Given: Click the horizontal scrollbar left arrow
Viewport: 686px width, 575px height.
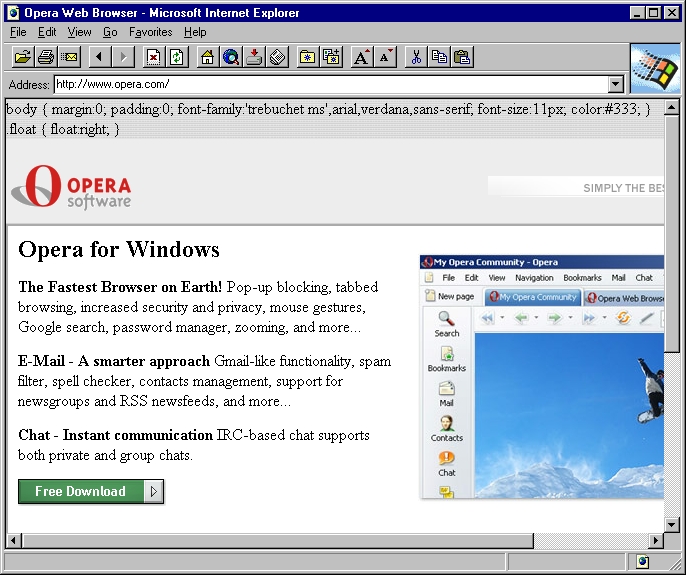Looking at the screenshot, I should pyautogui.click(x=14, y=540).
